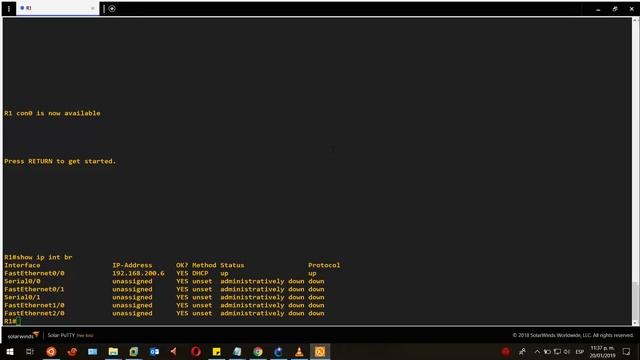Open the red swirl app on taskbar

point(72,351)
